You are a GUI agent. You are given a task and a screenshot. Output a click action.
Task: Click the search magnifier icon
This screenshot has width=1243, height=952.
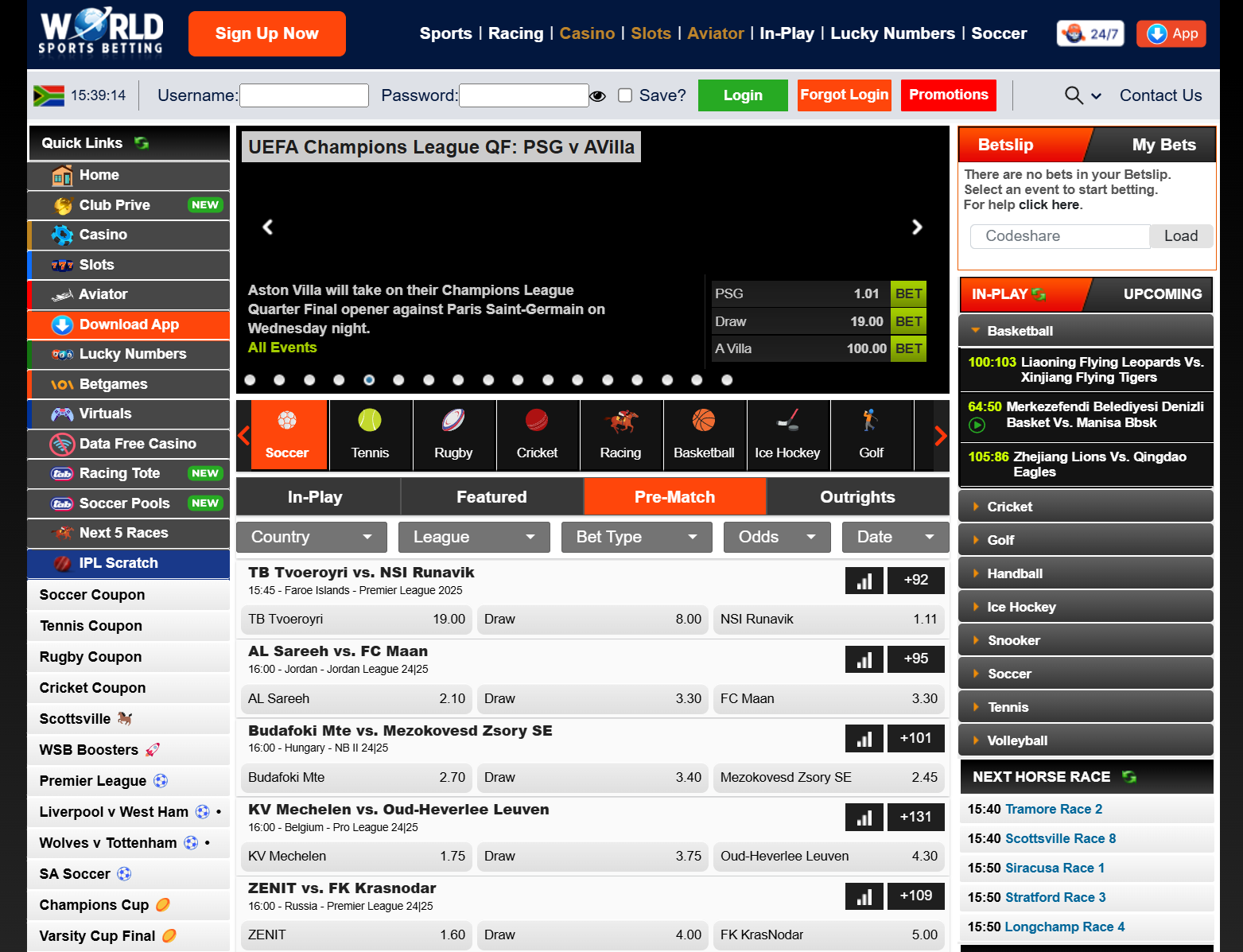click(1074, 95)
